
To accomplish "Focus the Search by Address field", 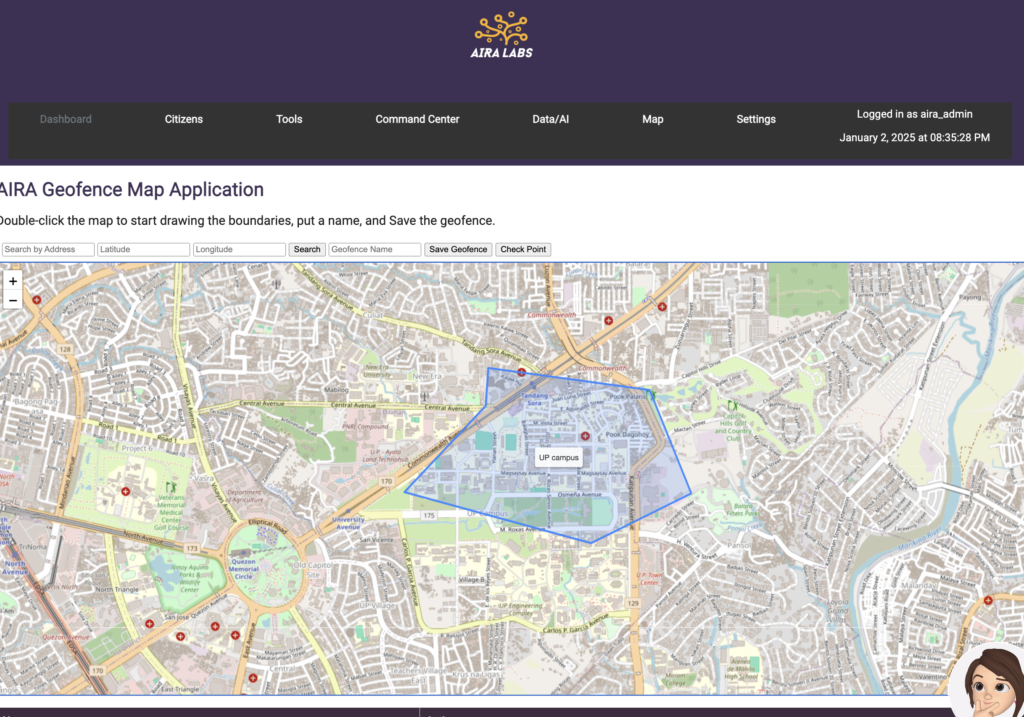I will 48,249.
